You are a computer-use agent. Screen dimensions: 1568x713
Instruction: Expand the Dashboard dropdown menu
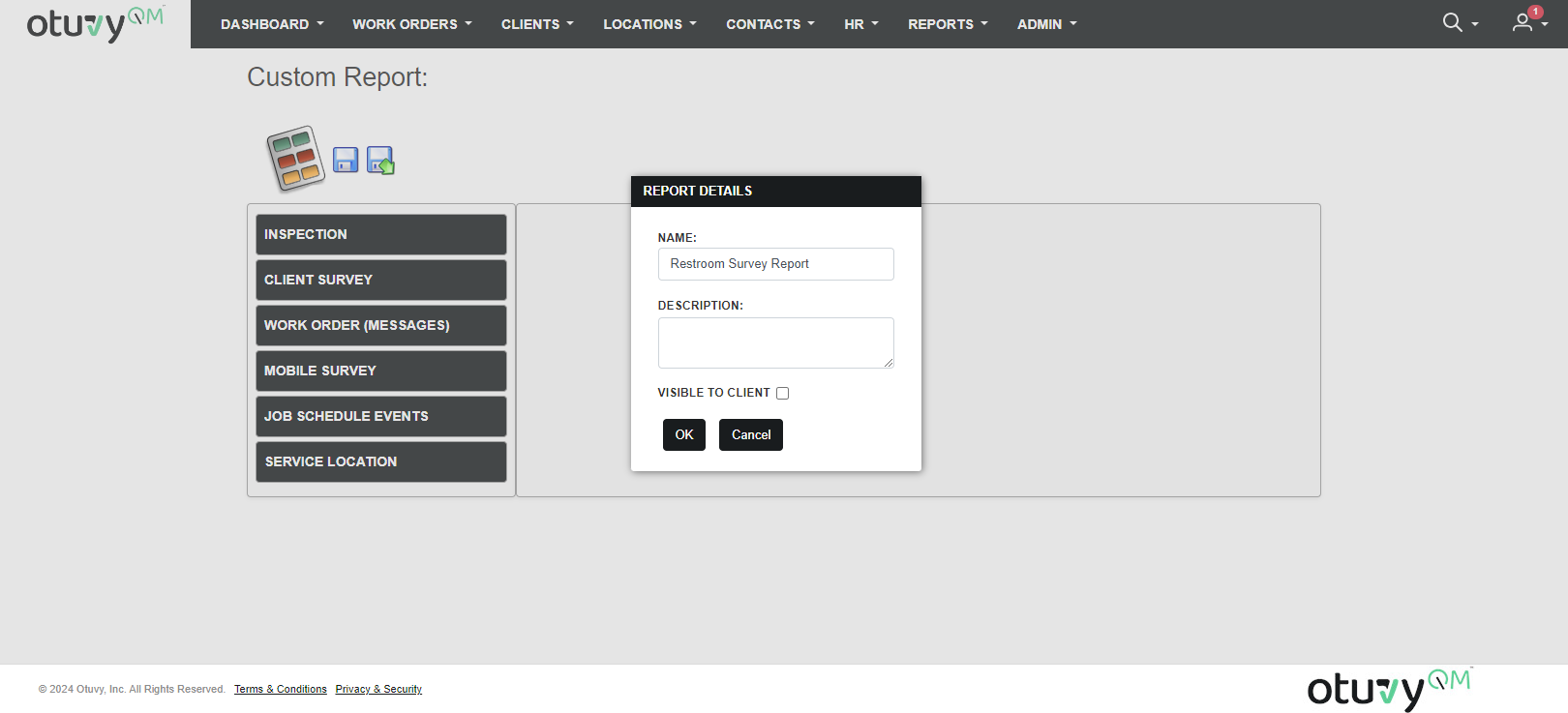coord(272,24)
